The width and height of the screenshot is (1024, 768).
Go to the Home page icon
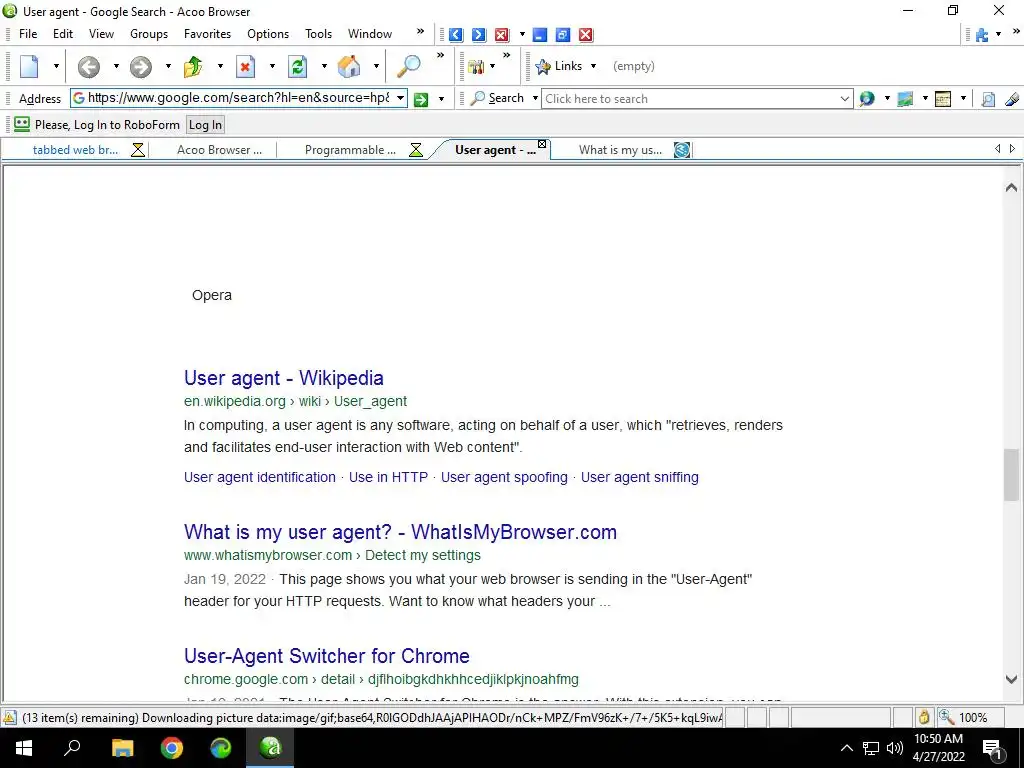click(x=349, y=67)
